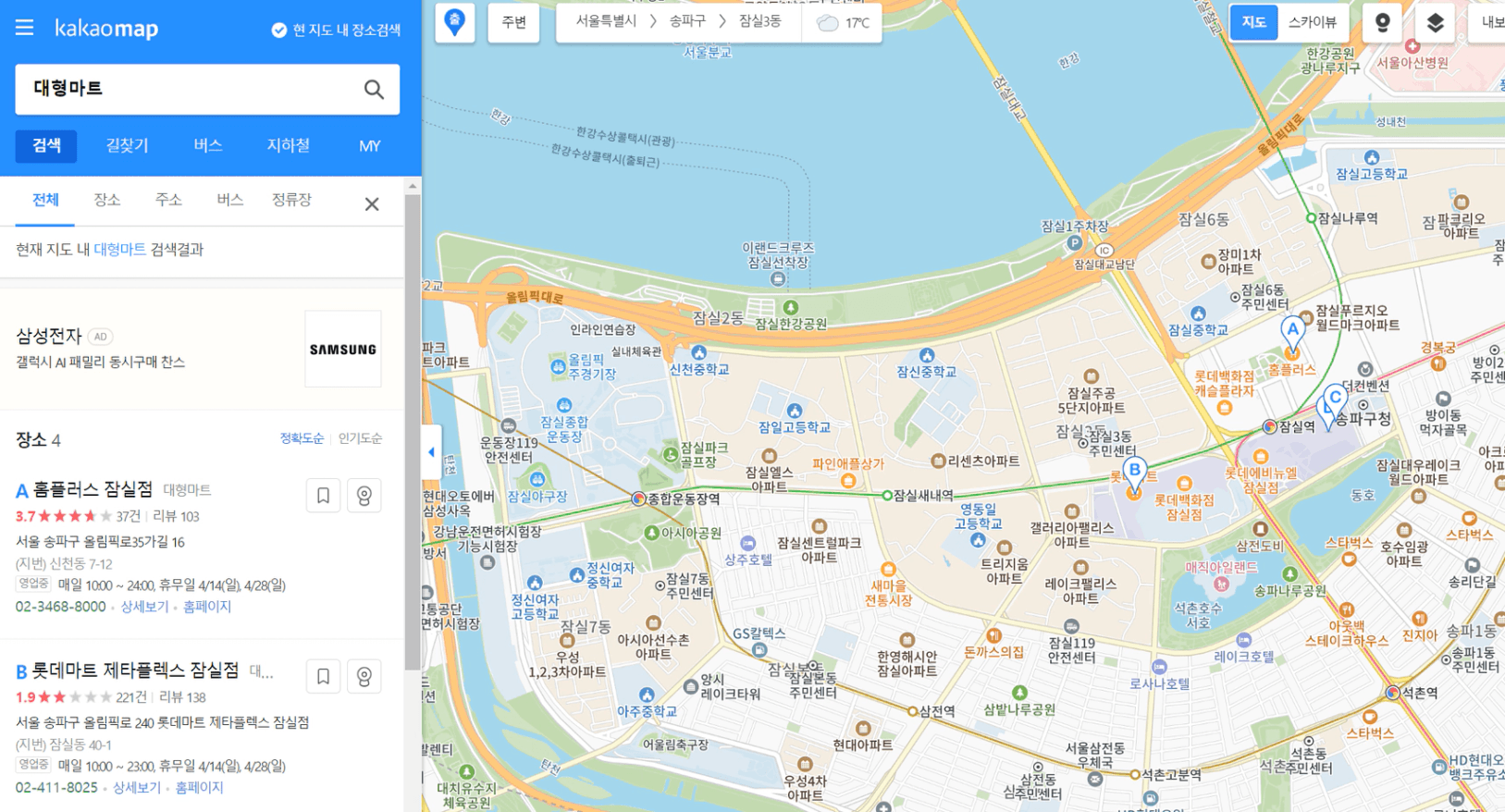The width and height of the screenshot is (1505, 812).
Task: Sort results by 인기도순
Action: pyautogui.click(x=360, y=438)
